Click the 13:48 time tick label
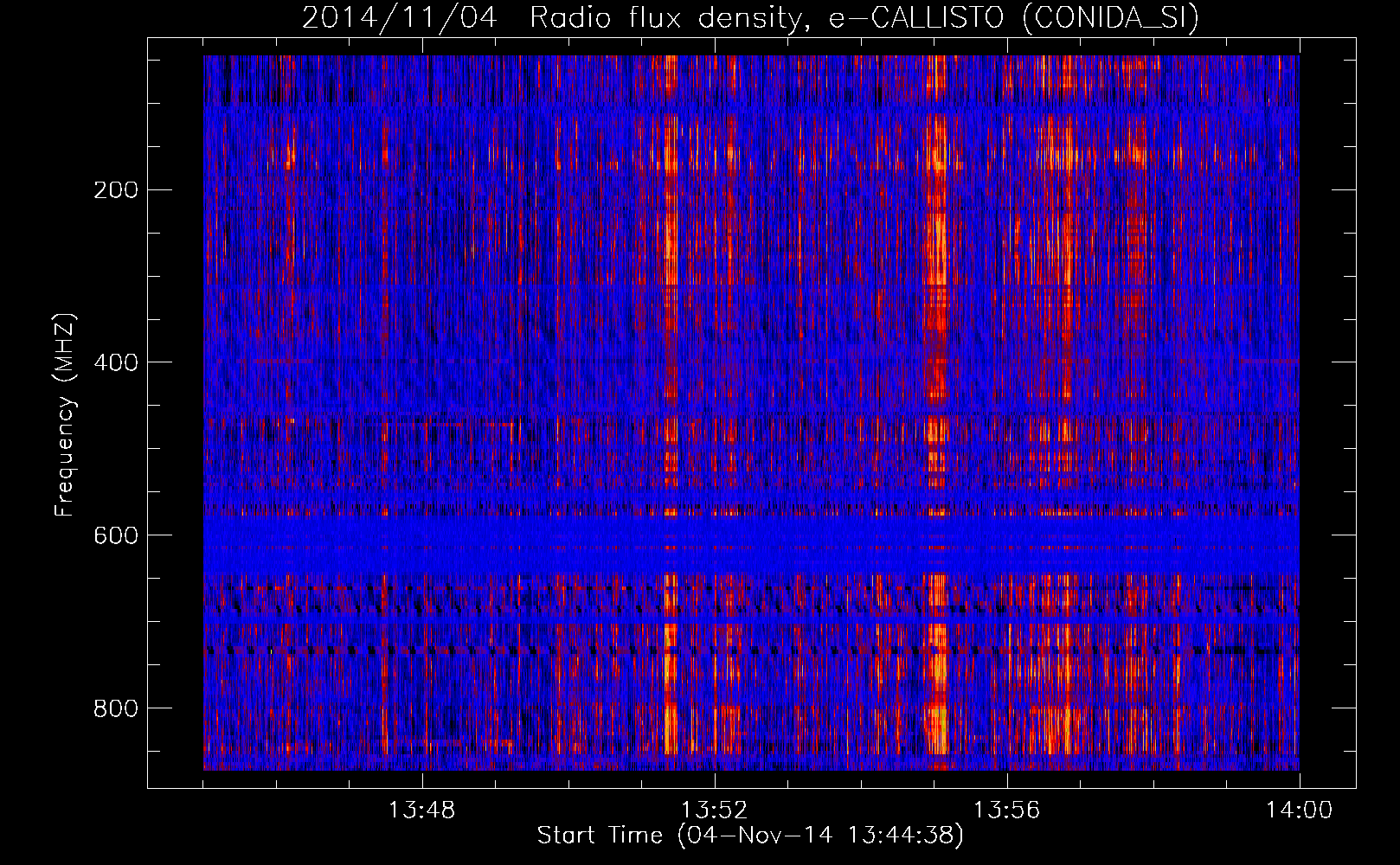The width and height of the screenshot is (1400, 865). (x=422, y=811)
